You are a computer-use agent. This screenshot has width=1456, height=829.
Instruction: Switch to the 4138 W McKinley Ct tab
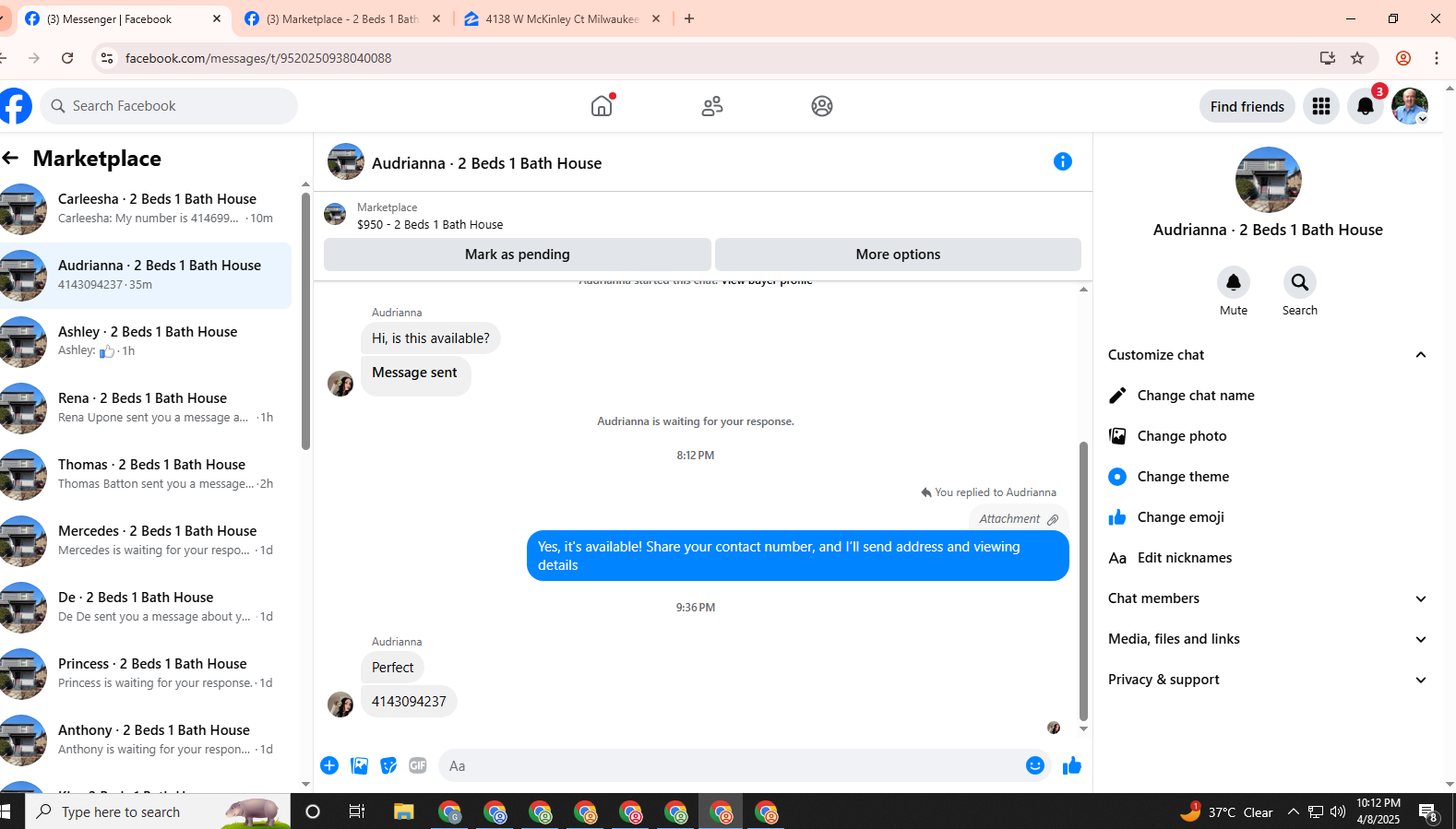coord(562,18)
